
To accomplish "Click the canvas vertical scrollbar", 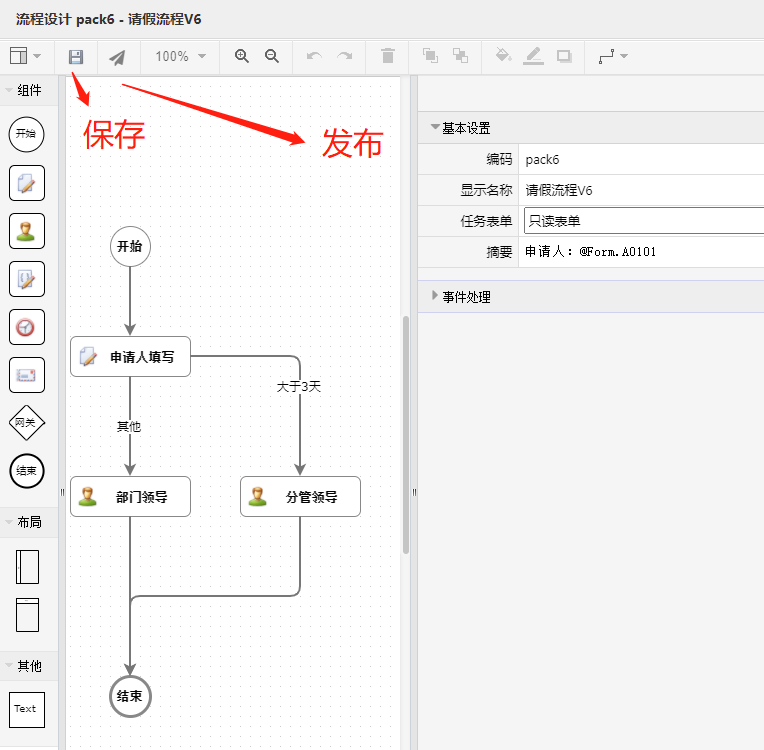I will click(x=406, y=435).
